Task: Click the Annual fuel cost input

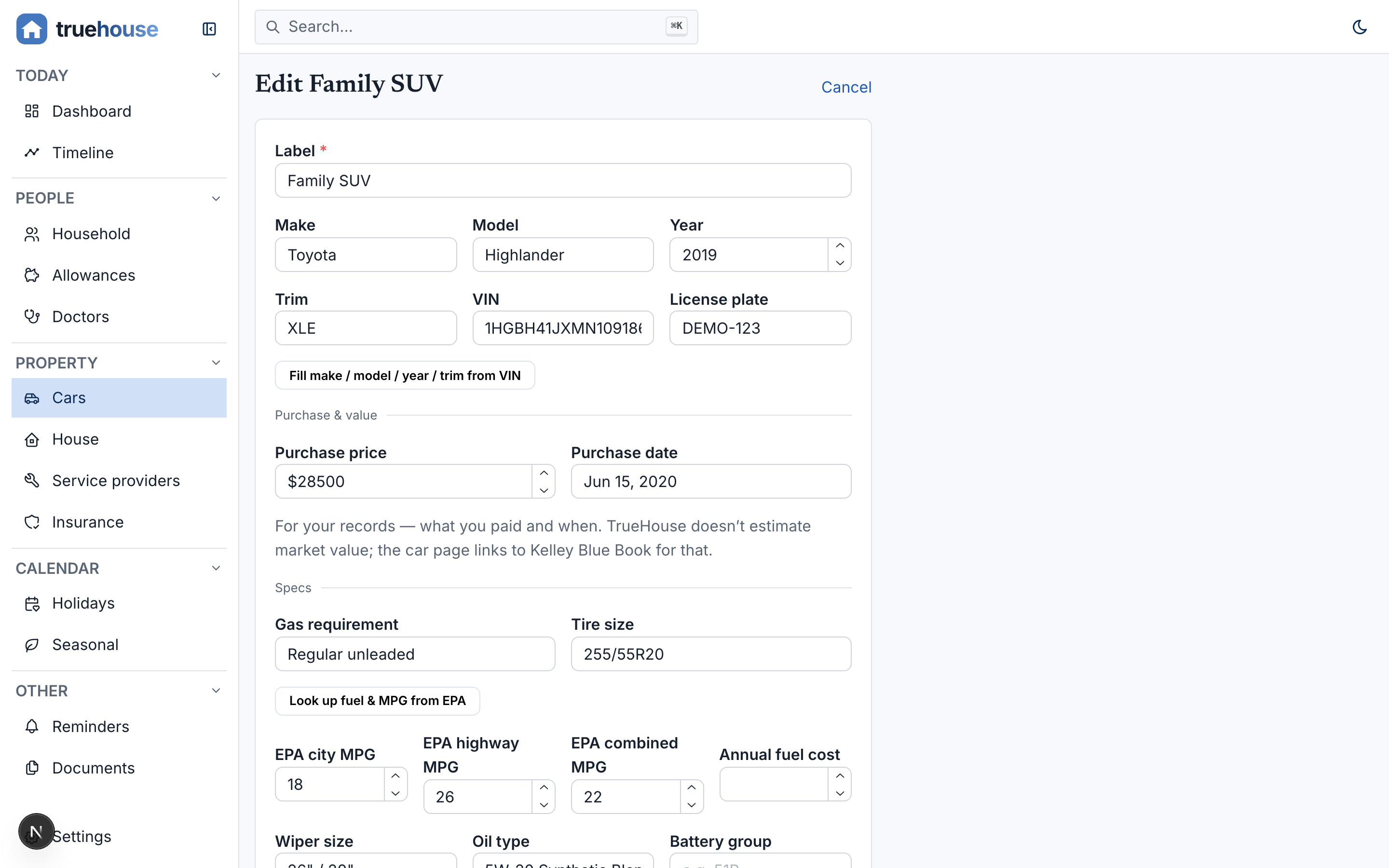Action: (774, 784)
